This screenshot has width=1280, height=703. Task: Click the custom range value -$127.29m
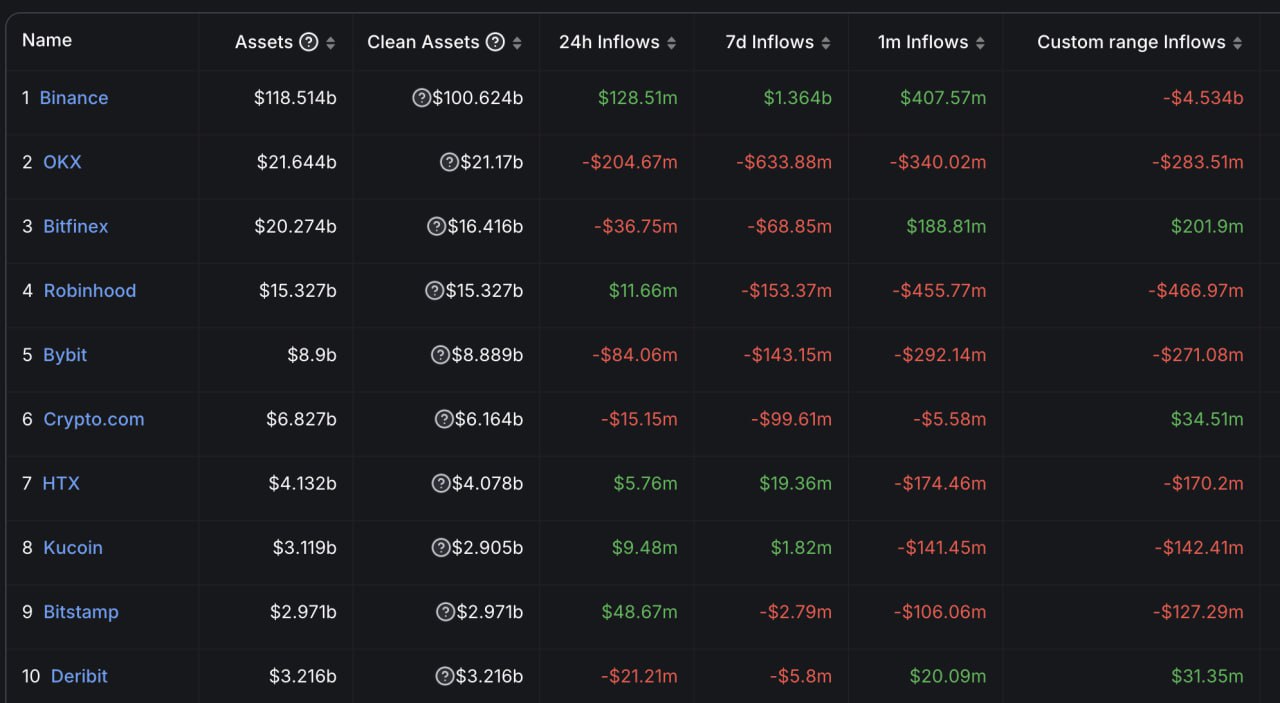[x=1198, y=612]
